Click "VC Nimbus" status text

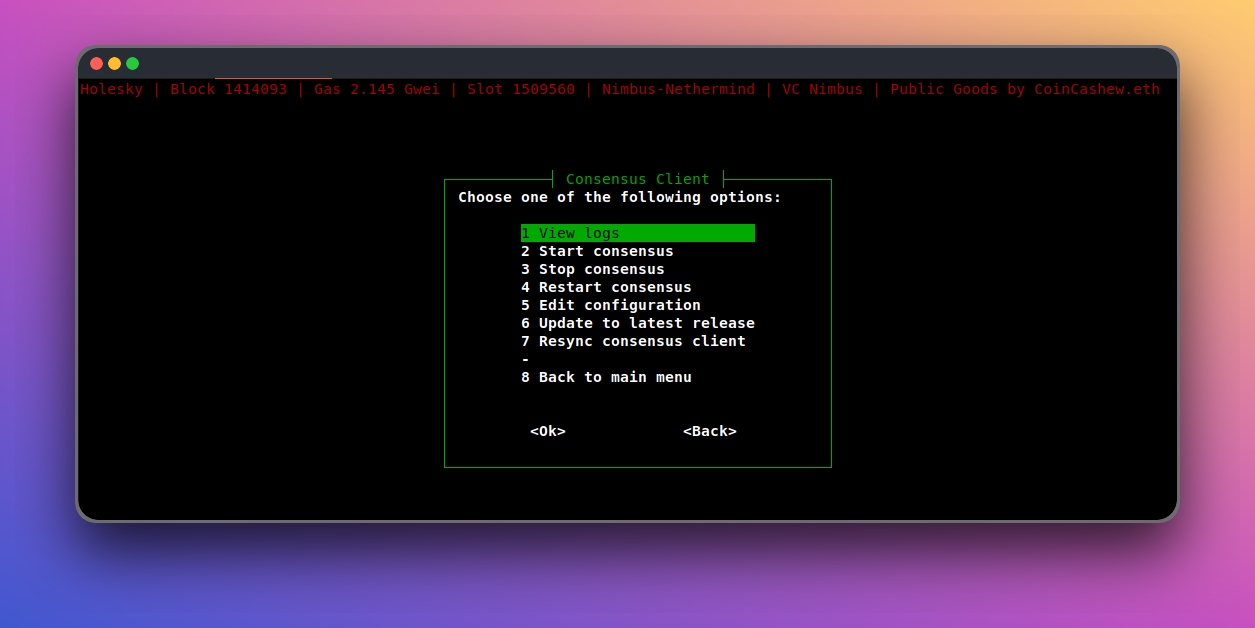coord(822,89)
